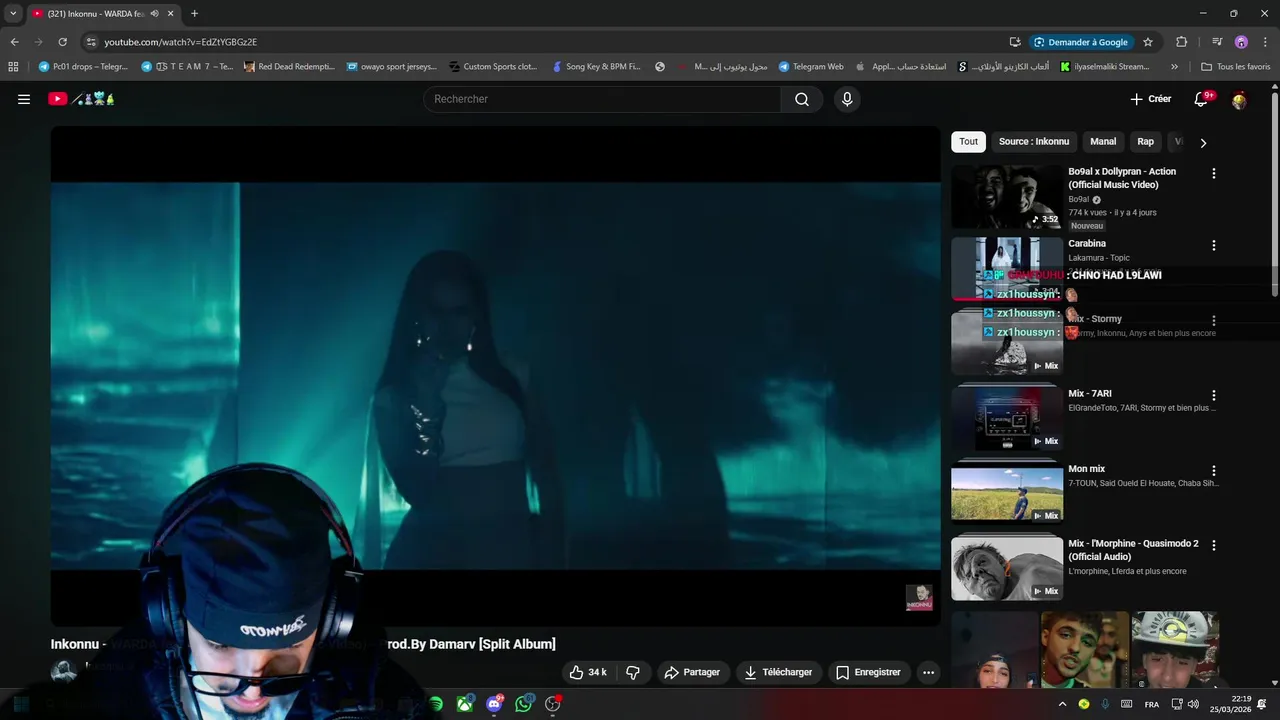The width and height of the screenshot is (1280, 720).
Task: Submit search with magnifier icon
Action: coord(802,99)
